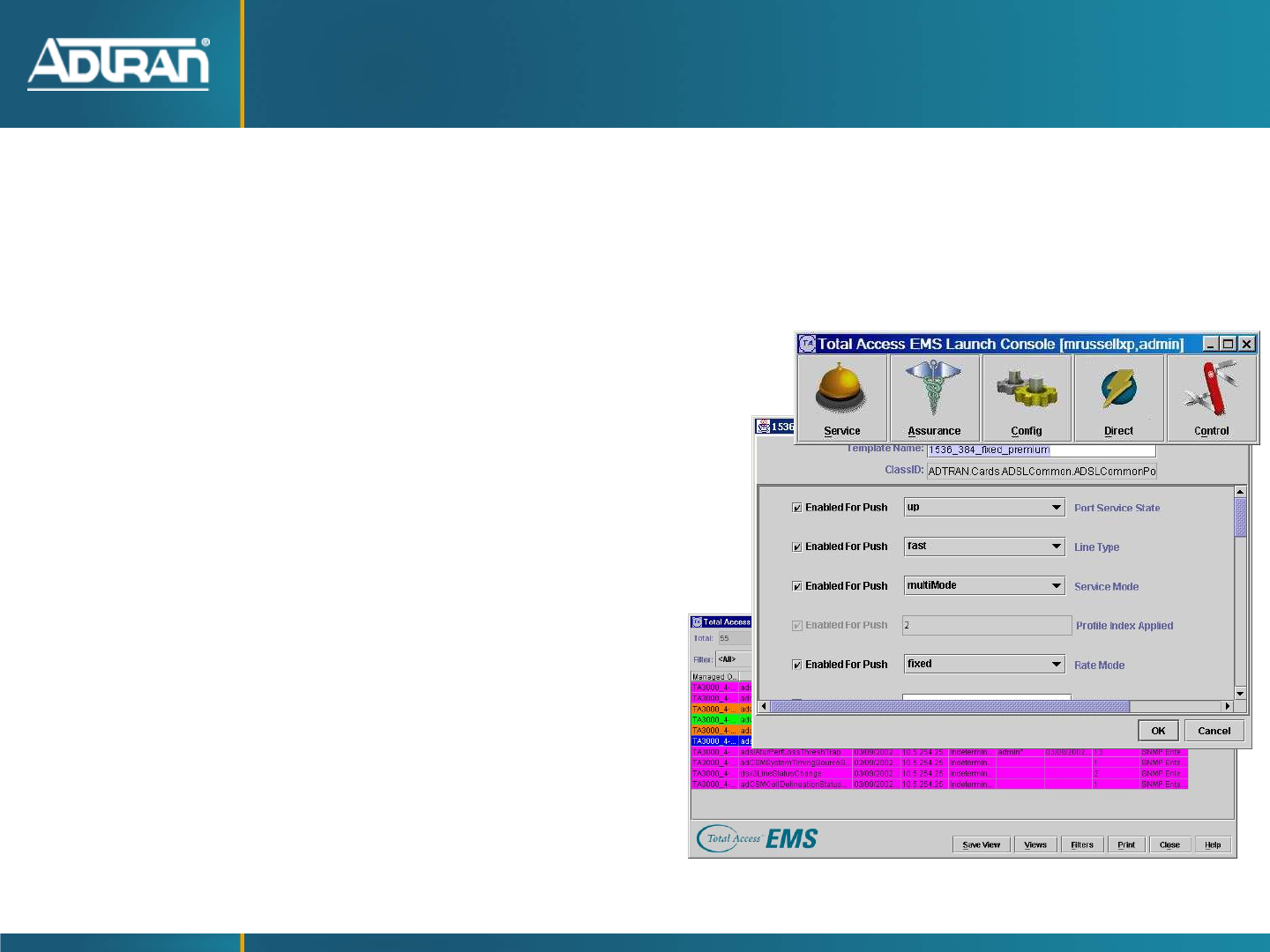
Task: Click the ClassID field
Action: 1042,472
